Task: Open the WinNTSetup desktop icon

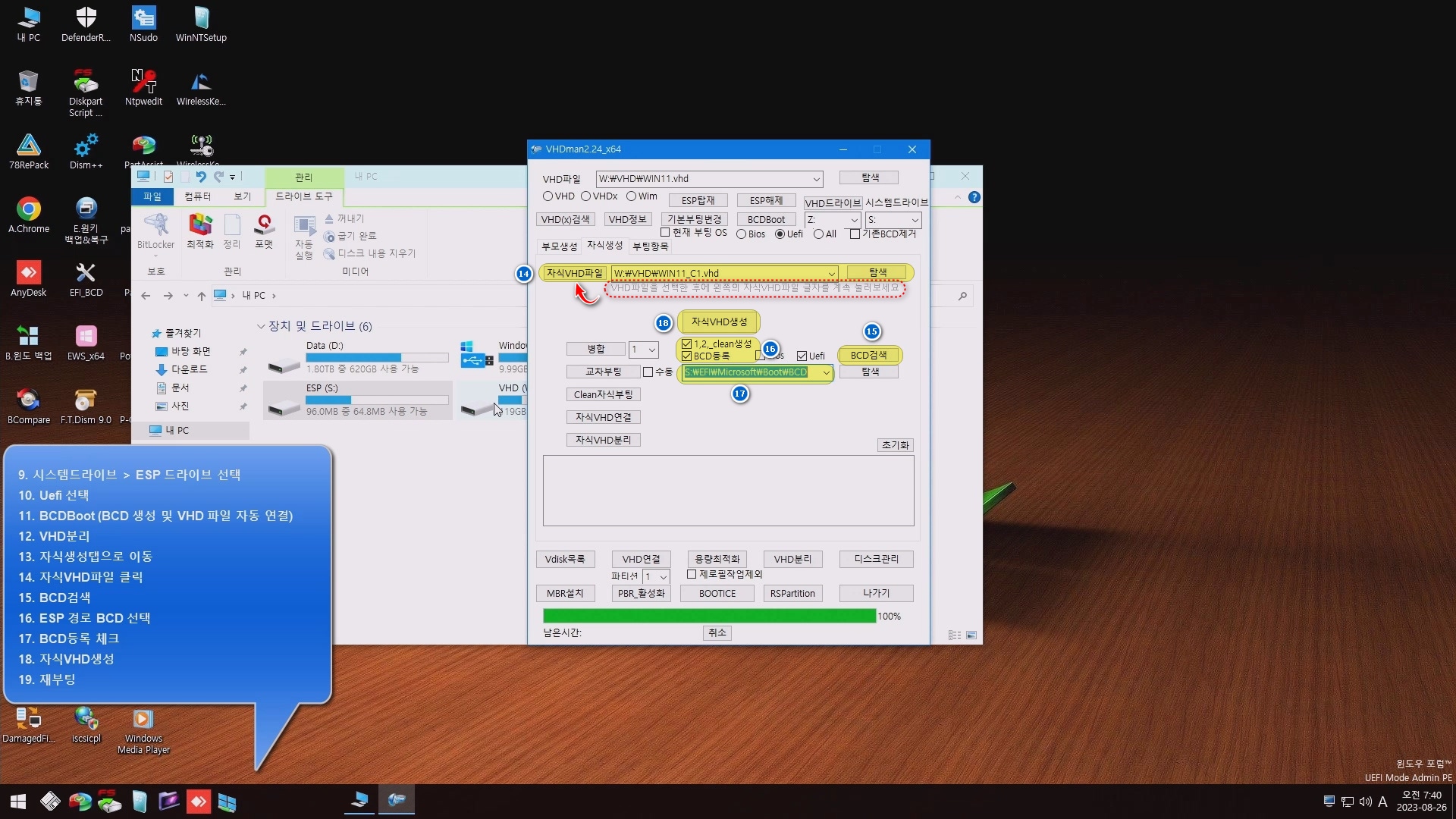Action: [201, 23]
